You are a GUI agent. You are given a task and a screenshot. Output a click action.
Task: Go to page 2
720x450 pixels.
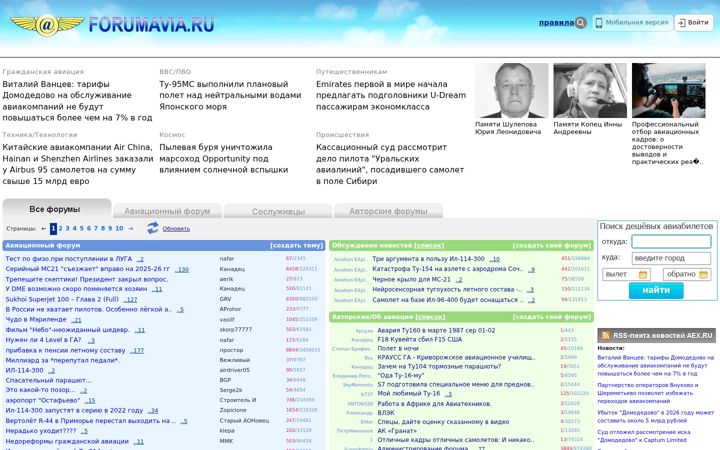(x=60, y=228)
